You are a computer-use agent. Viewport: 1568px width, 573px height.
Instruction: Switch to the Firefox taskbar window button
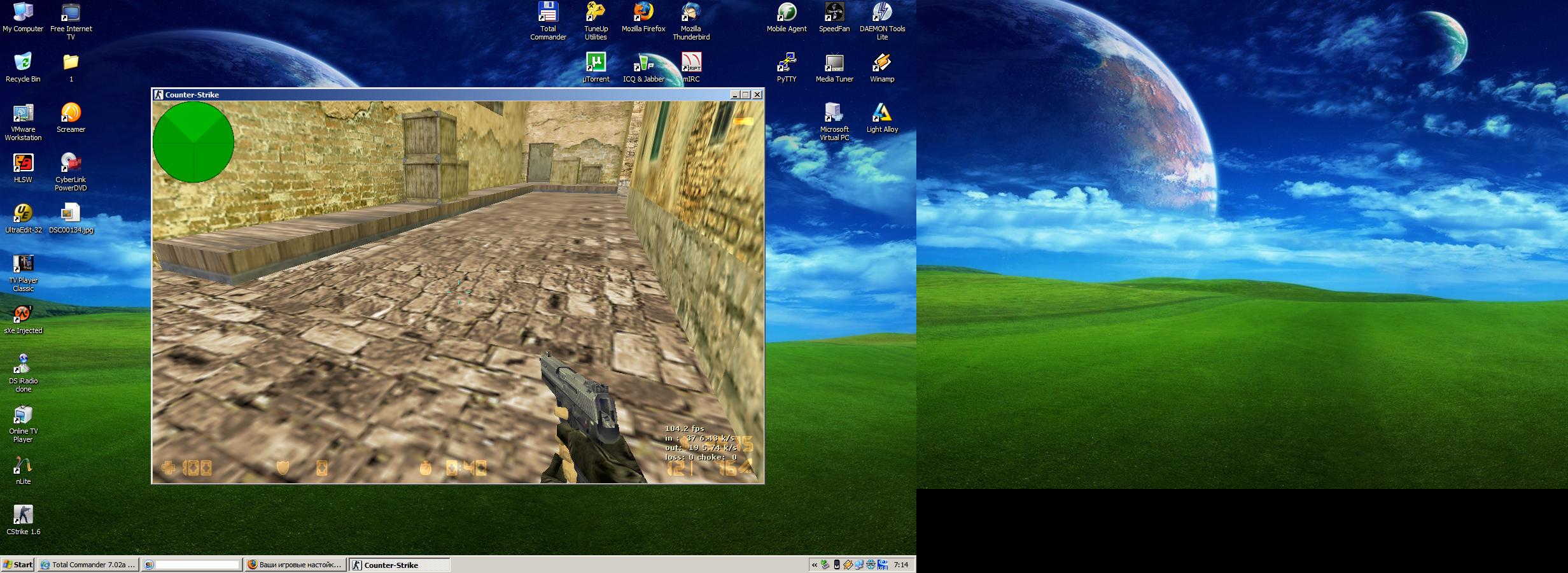(295, 565)
